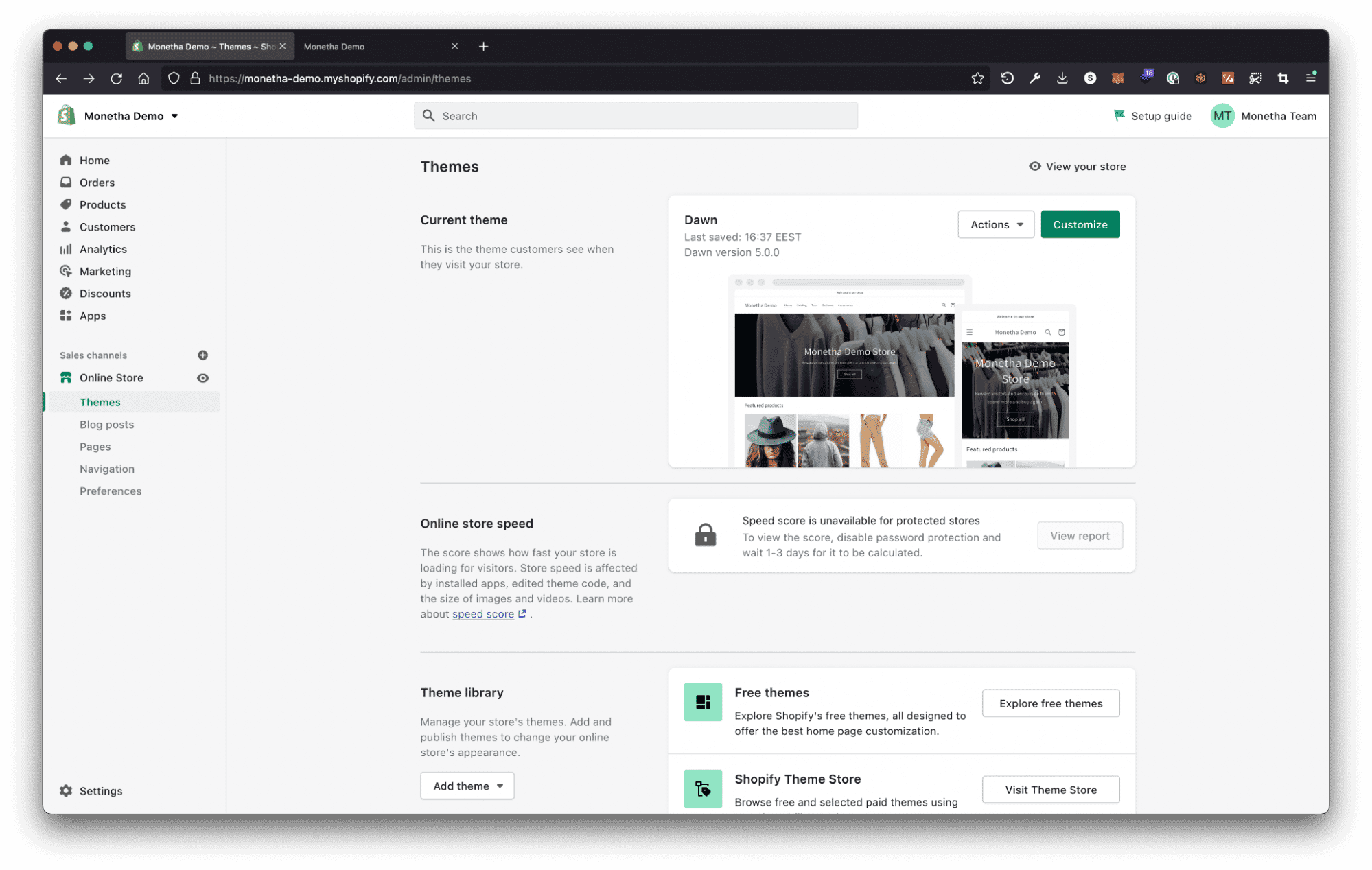Open browser downloads
The width and height of the screenshot is (1372, 870).
[x=1062, y=78]
